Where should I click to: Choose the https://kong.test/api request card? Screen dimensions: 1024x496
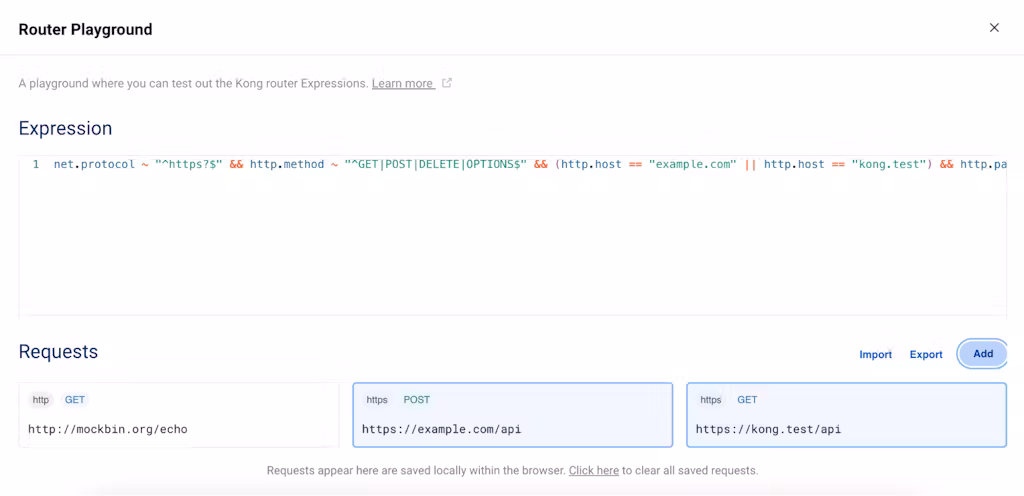click(846, 415)
